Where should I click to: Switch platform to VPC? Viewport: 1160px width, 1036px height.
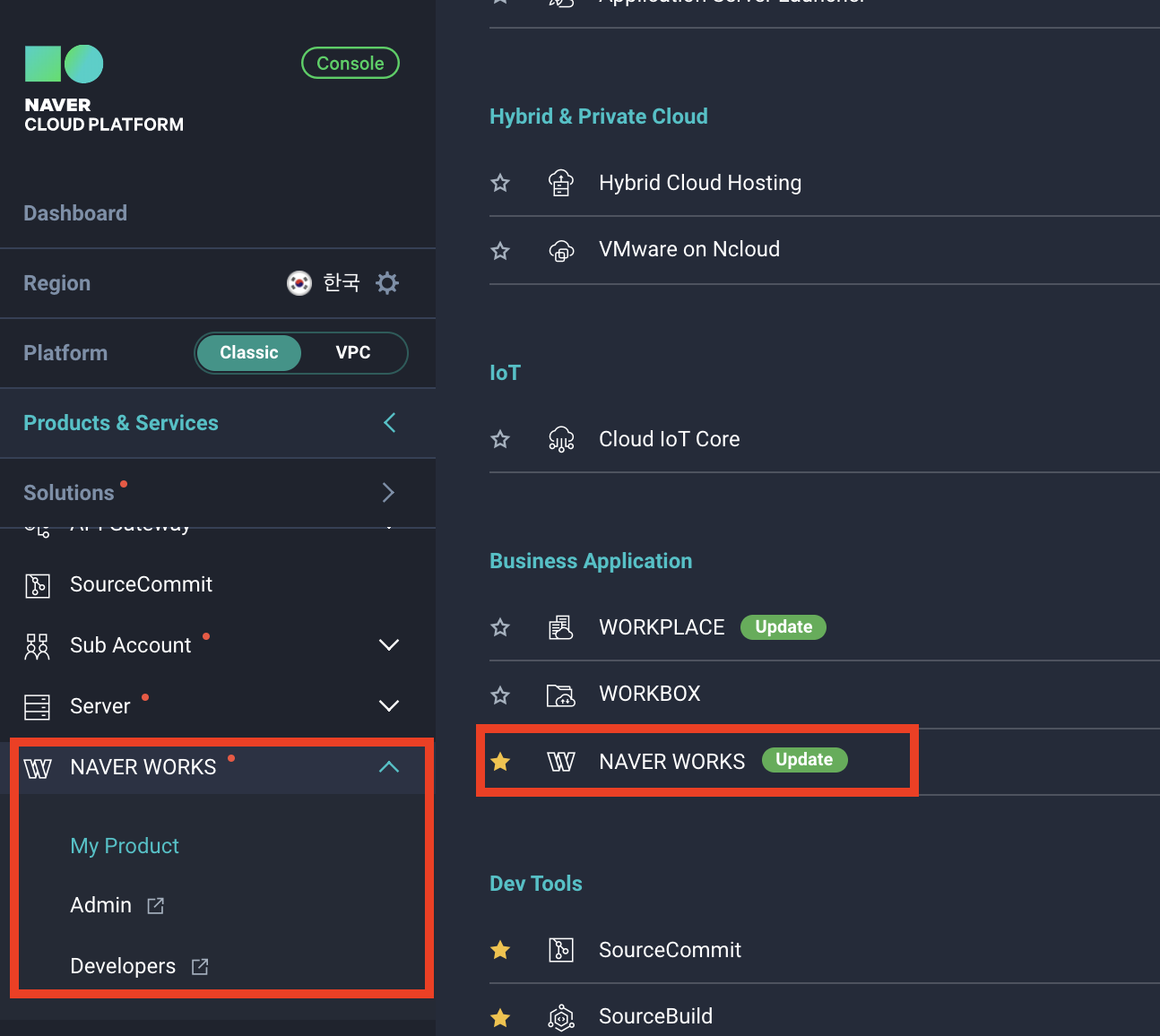353,353
